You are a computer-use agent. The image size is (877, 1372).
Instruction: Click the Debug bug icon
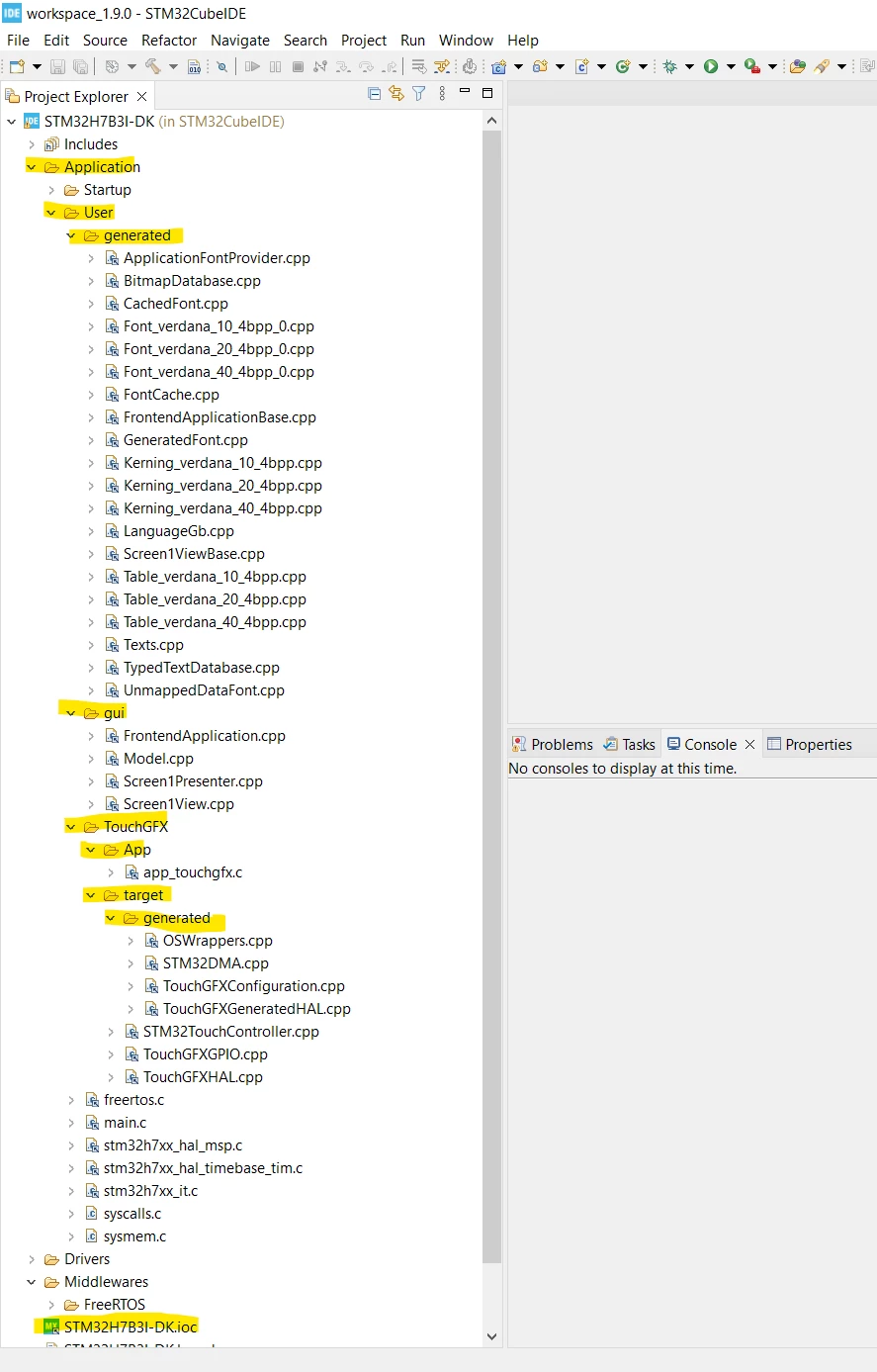point(669,66)
